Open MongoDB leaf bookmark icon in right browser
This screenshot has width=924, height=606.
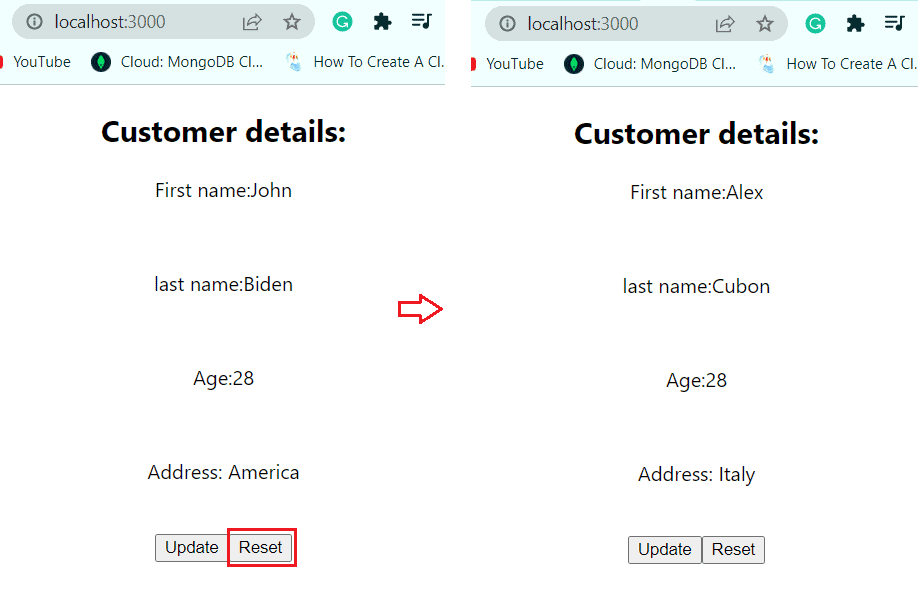click(x=574, y=64)
